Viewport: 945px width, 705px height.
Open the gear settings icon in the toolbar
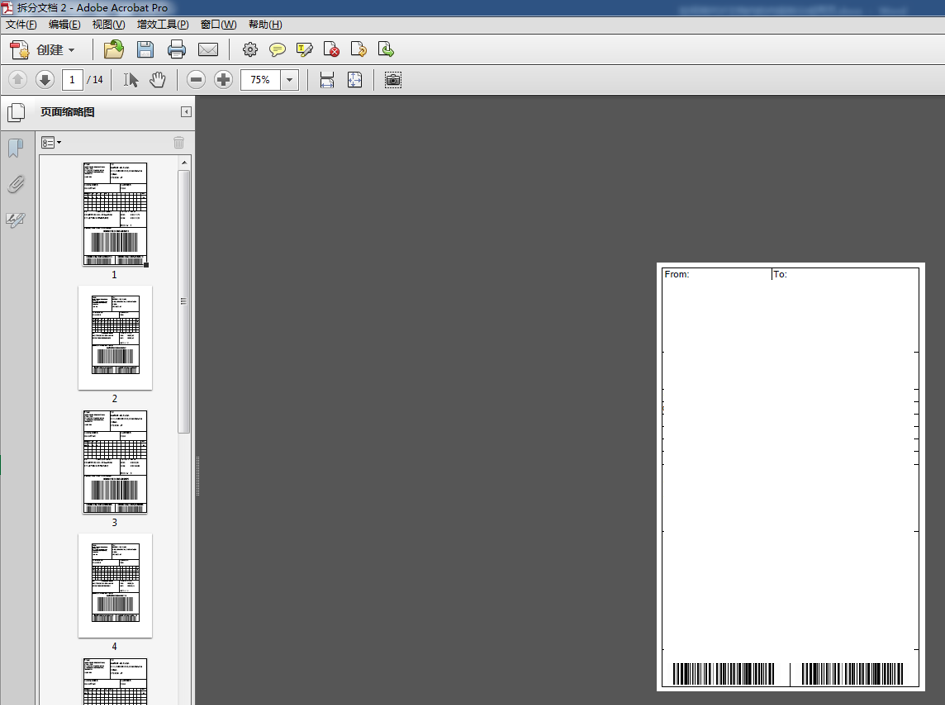[250, 49]
